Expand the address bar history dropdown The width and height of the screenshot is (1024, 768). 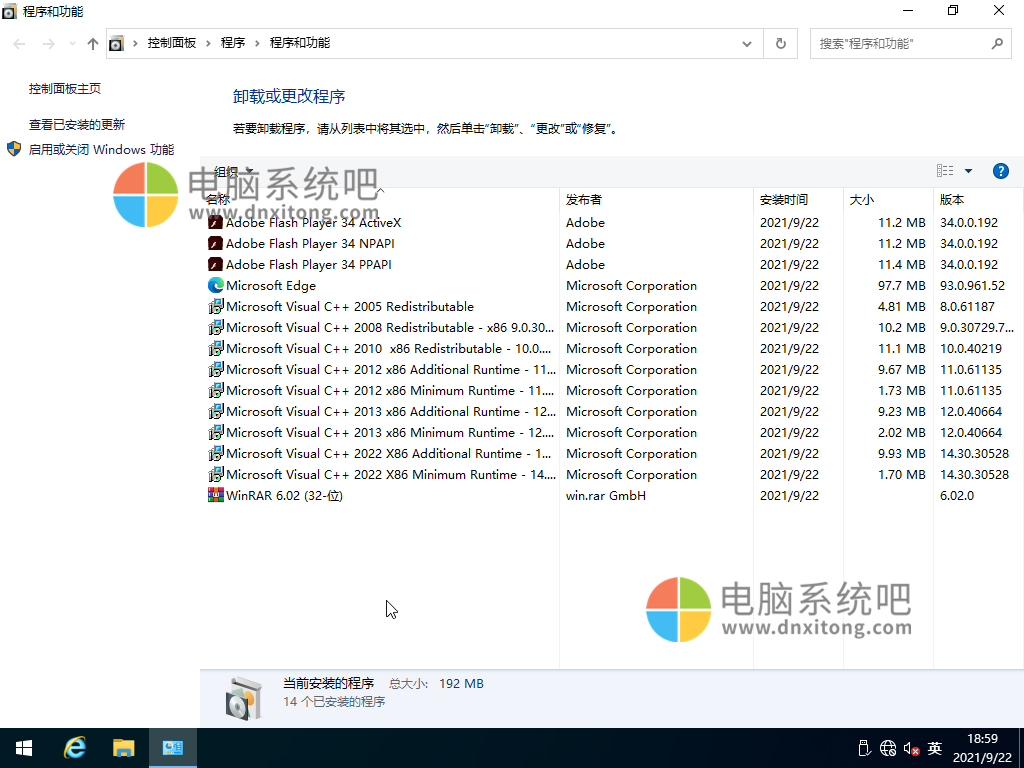[x=747, y=43]
